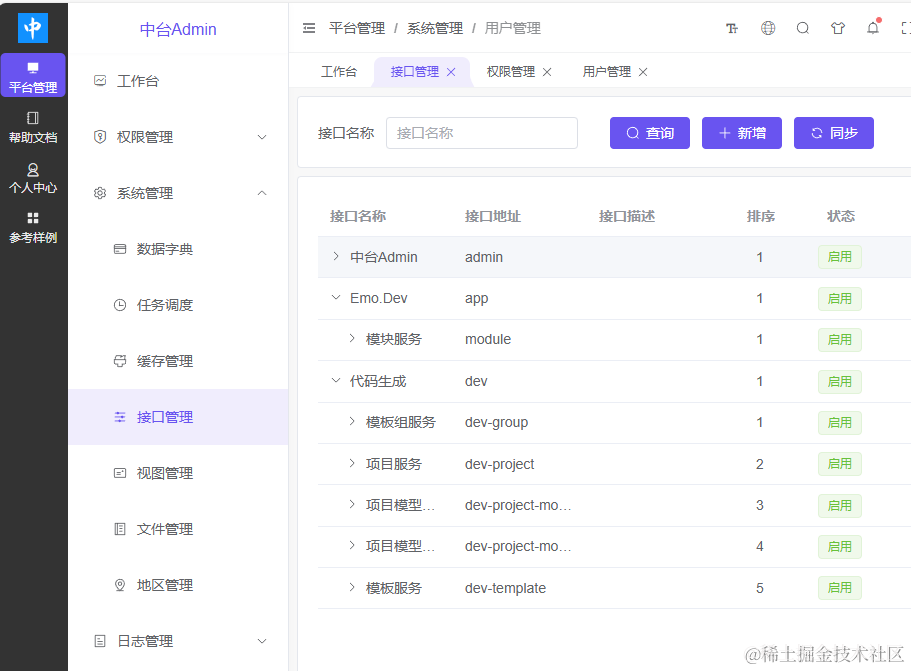Screen dimensions: 911x671
Task: Click the 接口地址 column header
Action: [x=493, y=216]
